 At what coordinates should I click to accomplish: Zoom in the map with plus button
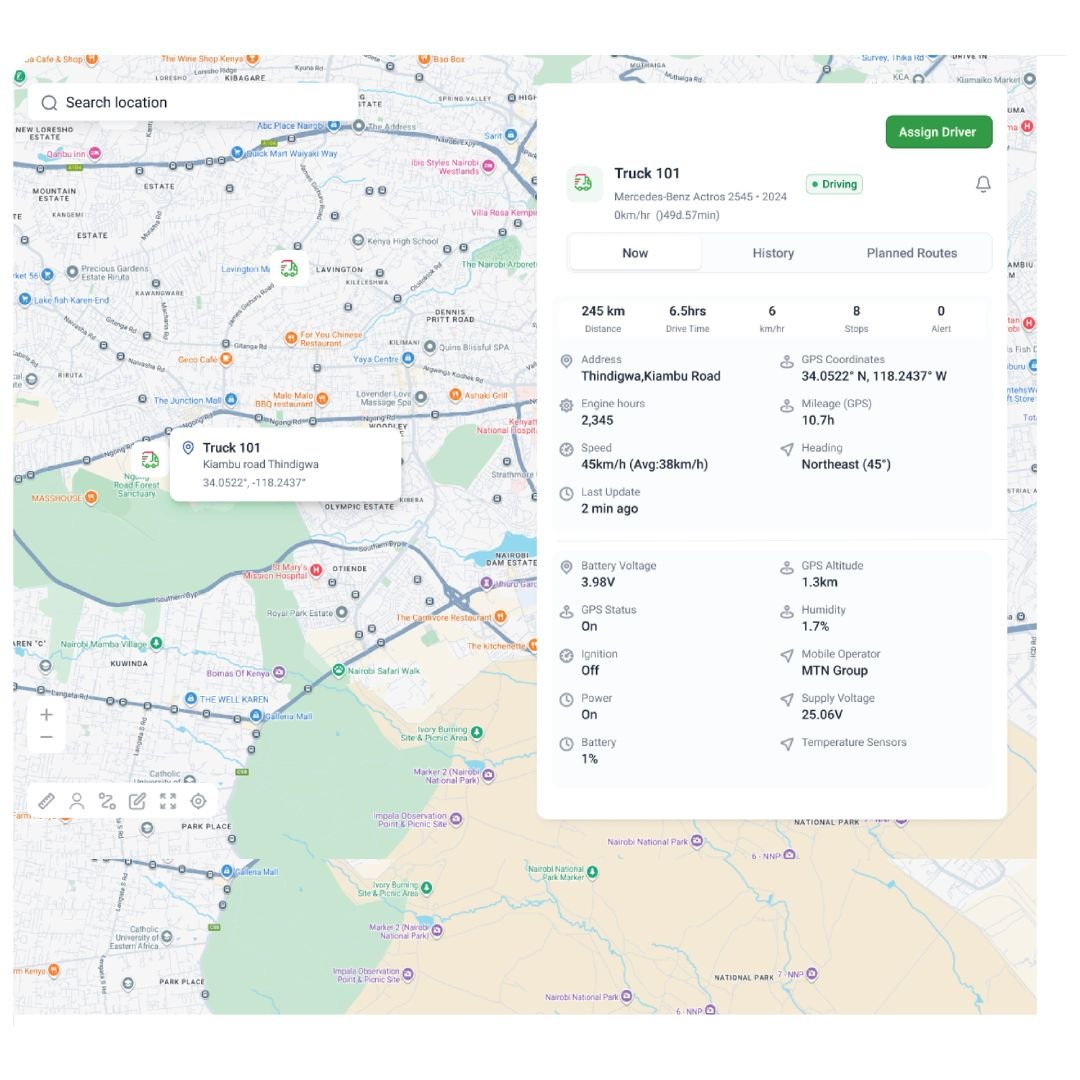(46, 714)
